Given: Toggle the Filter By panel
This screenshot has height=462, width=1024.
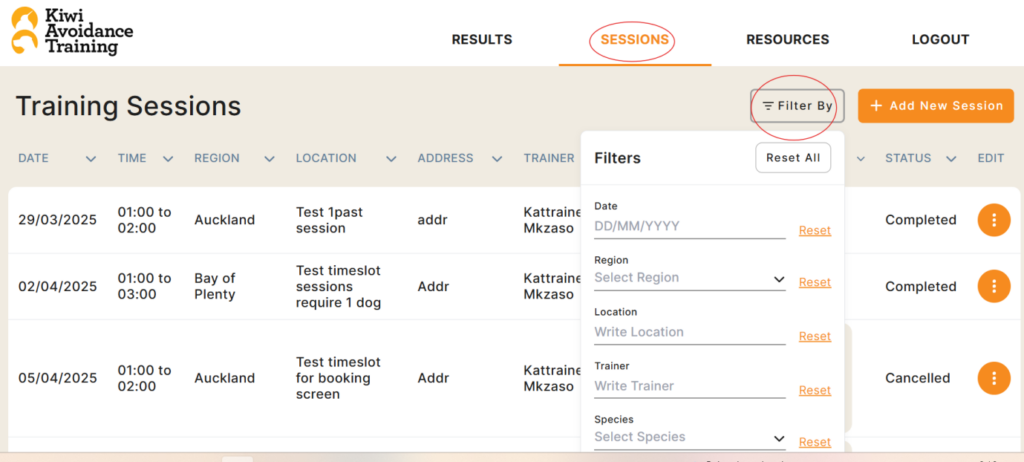Looking at the screenshot, I should click(x=797, y=106).
